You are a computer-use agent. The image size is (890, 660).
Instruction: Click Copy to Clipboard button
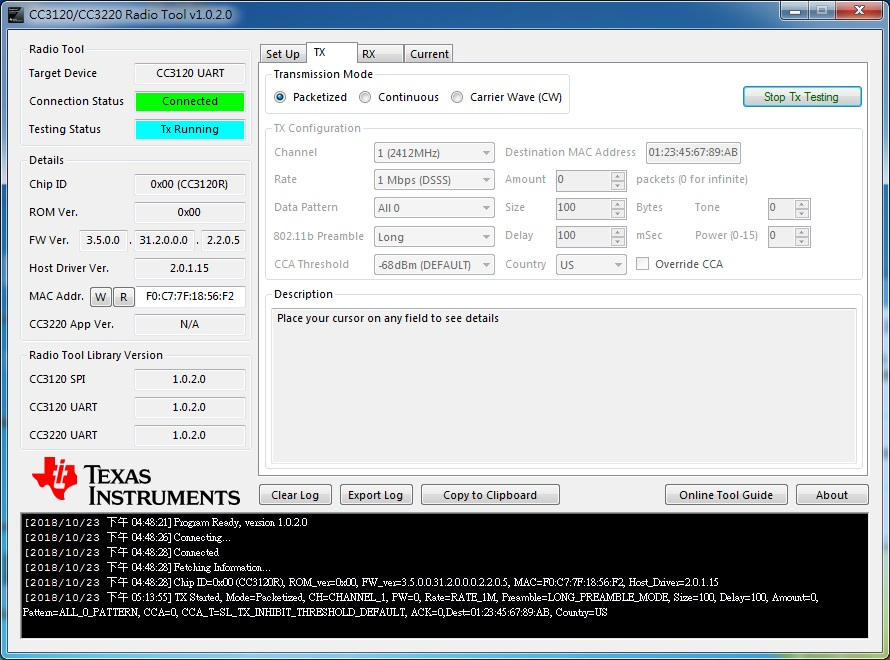(x=490, y=495)
